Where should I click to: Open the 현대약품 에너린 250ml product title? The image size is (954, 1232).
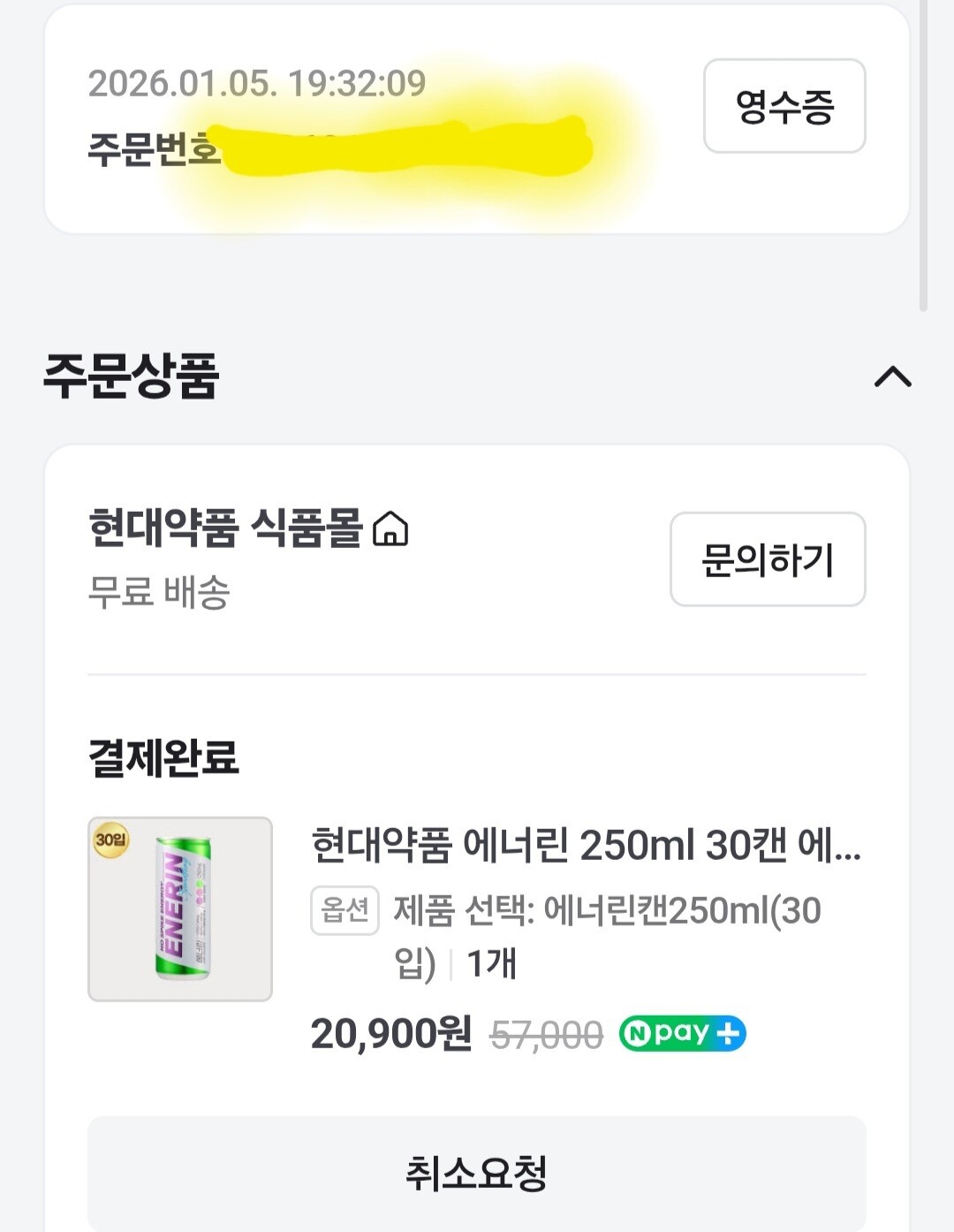[586, 845]
